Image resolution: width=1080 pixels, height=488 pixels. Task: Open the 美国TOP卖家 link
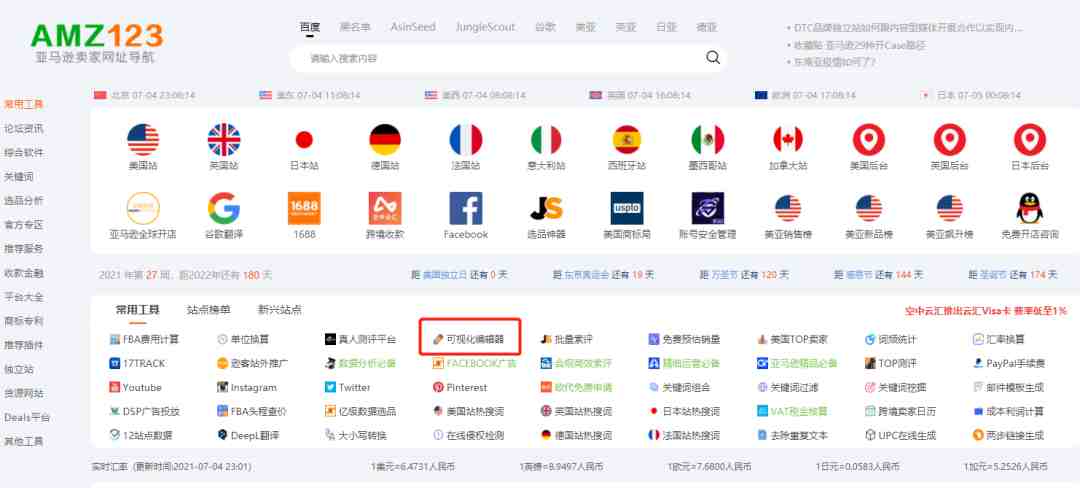792,339
